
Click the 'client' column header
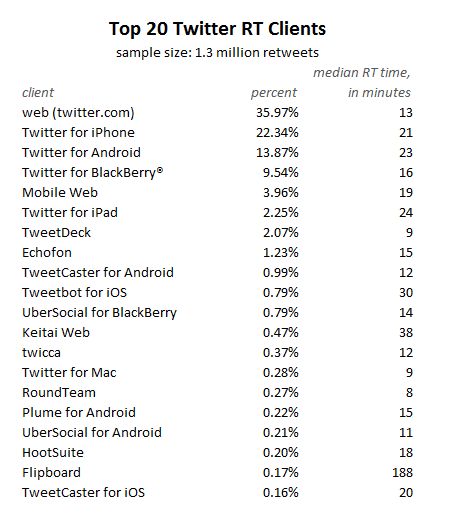(38, 92)
